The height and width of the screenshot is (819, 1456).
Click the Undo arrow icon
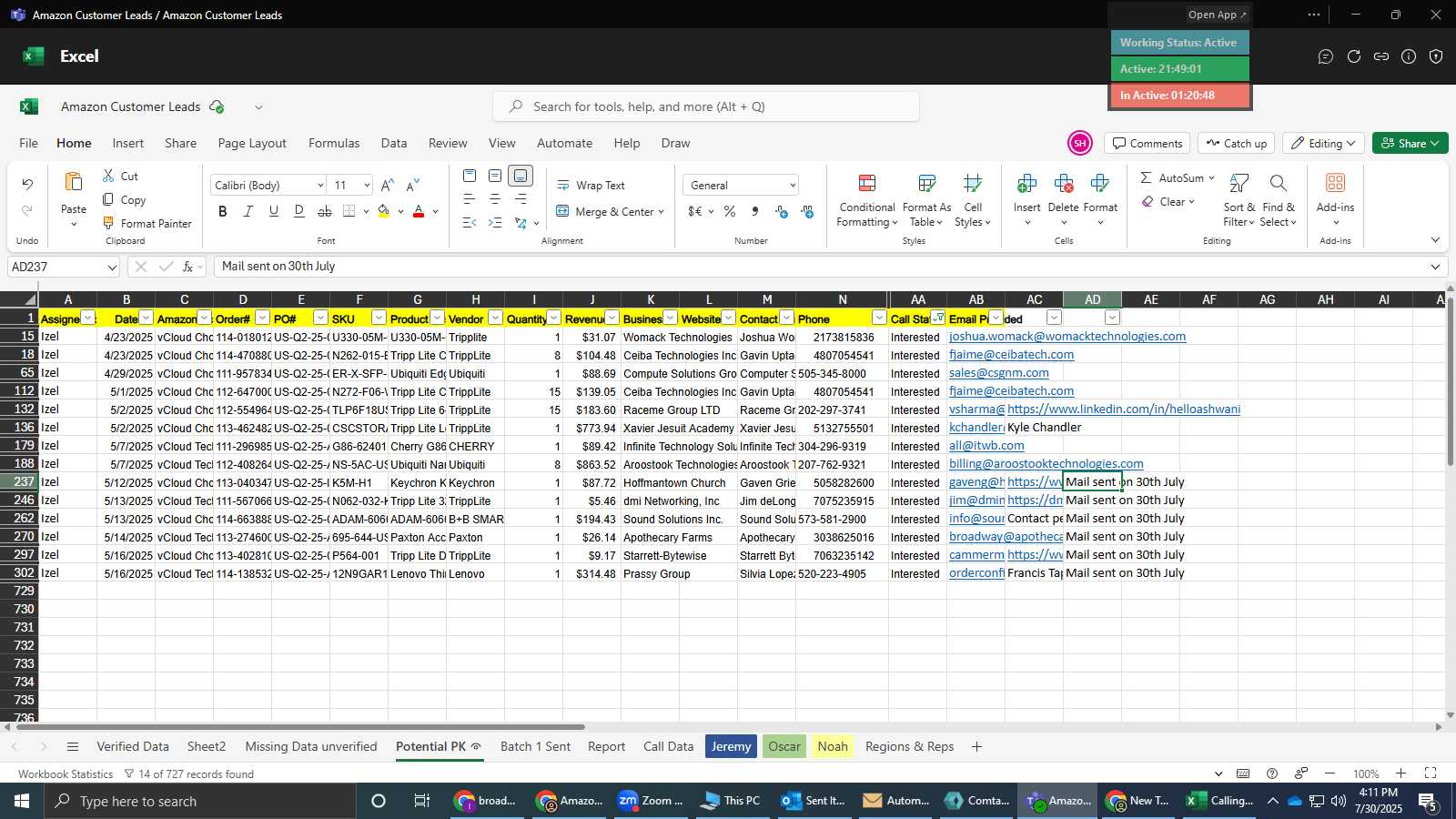pyautogui.click(x=27, y=185)
